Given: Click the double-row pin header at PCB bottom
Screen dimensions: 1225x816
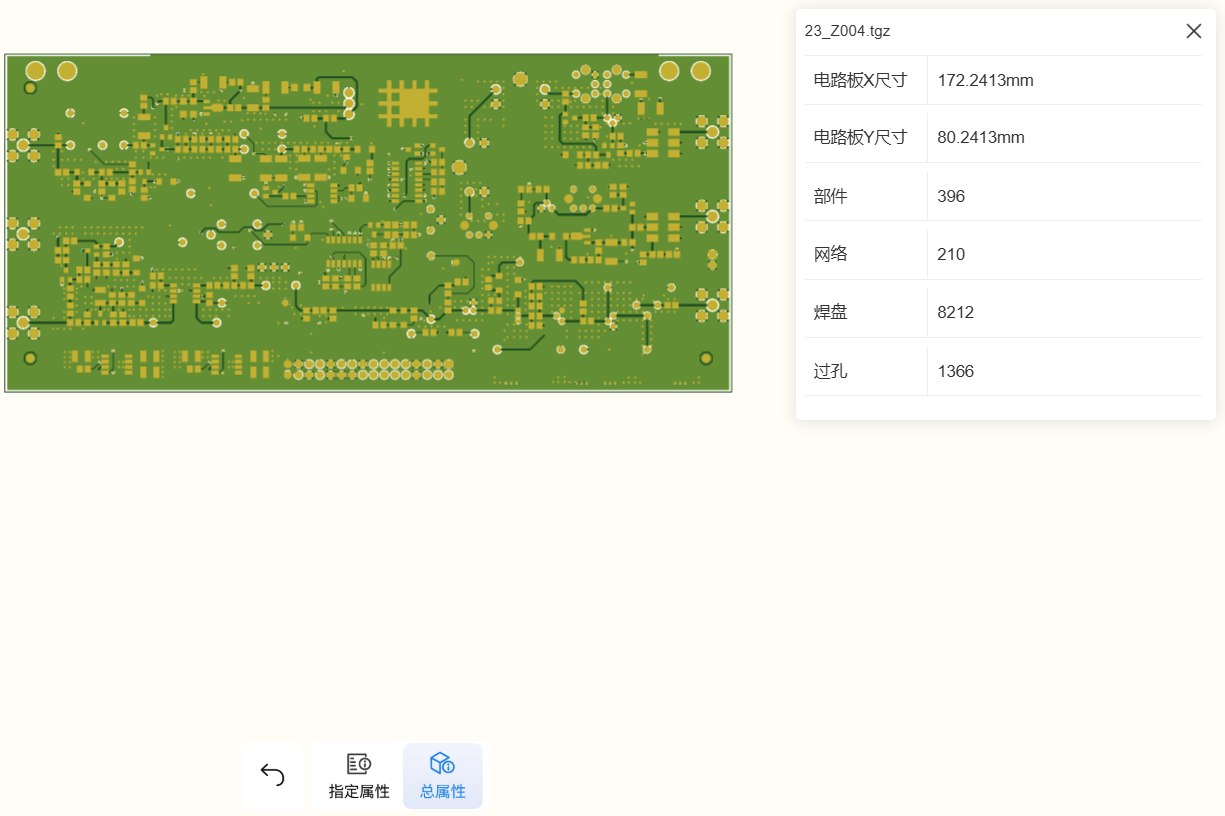Looking at the screenshot, I should pos(369,370).
